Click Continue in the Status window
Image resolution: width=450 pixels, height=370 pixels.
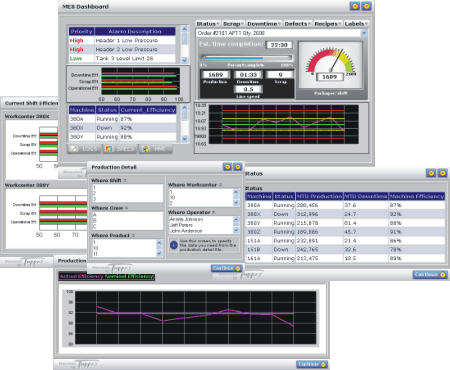430,274
